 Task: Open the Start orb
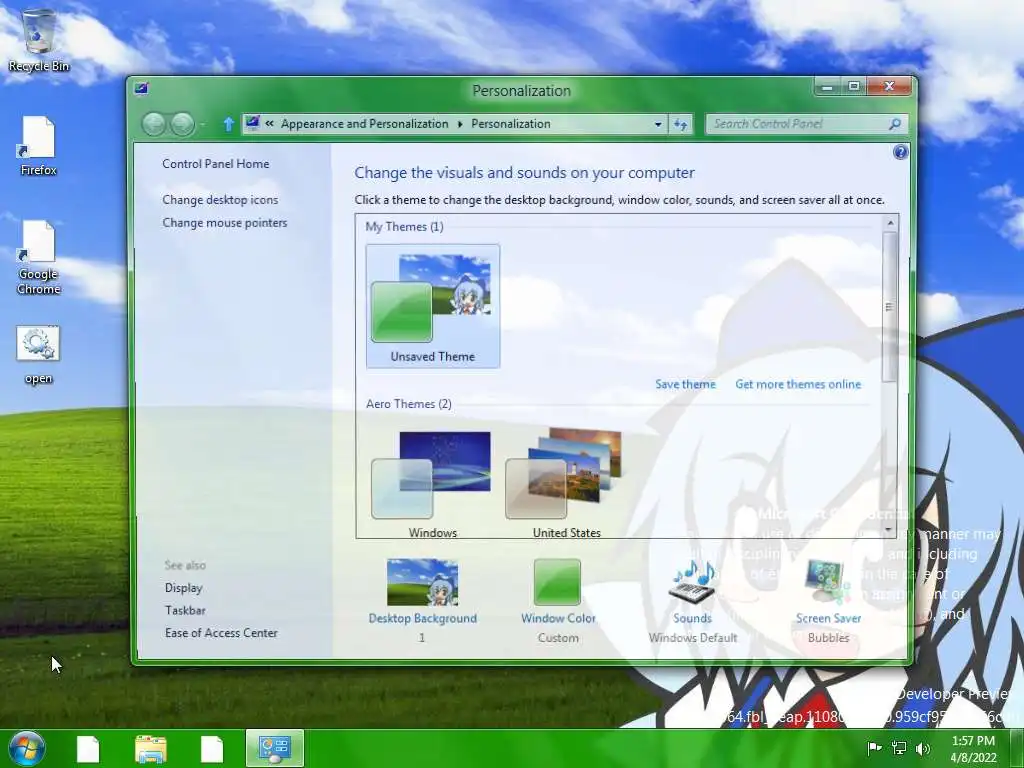click(x=27, y=748)
